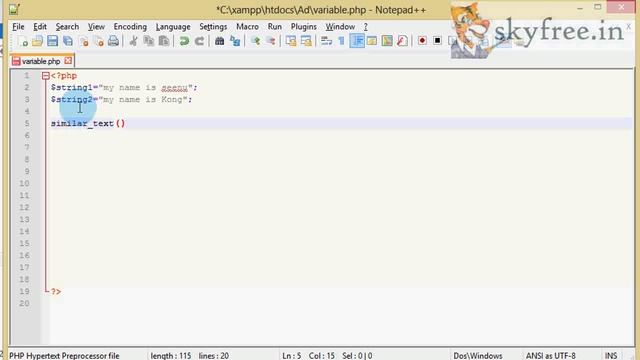Open the Macro menu
Image resolution: width=640 pixels, height=360 pixels.
point(247,27)
